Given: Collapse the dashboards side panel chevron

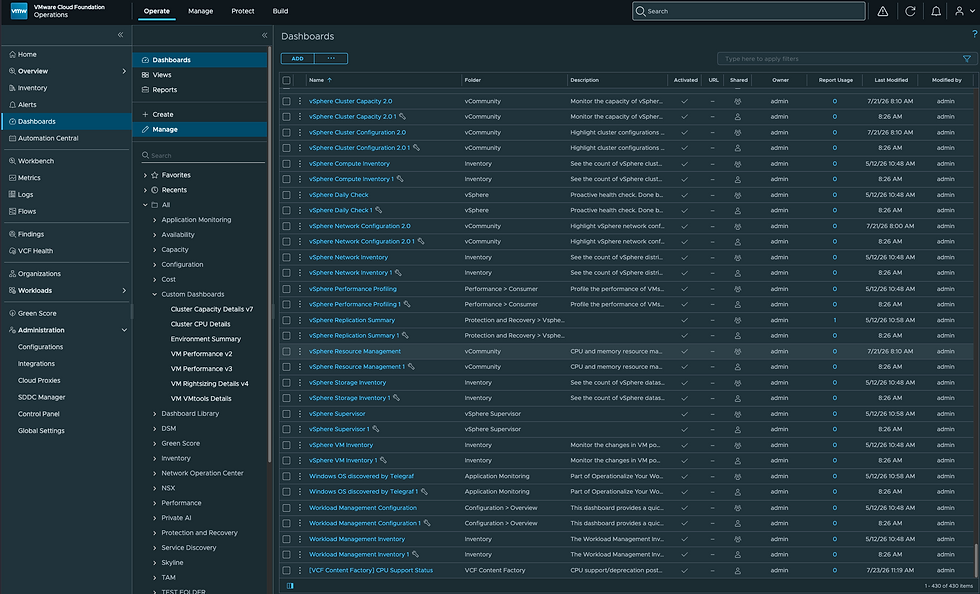Looking at the screenshot, I should [x=264, y=36].
